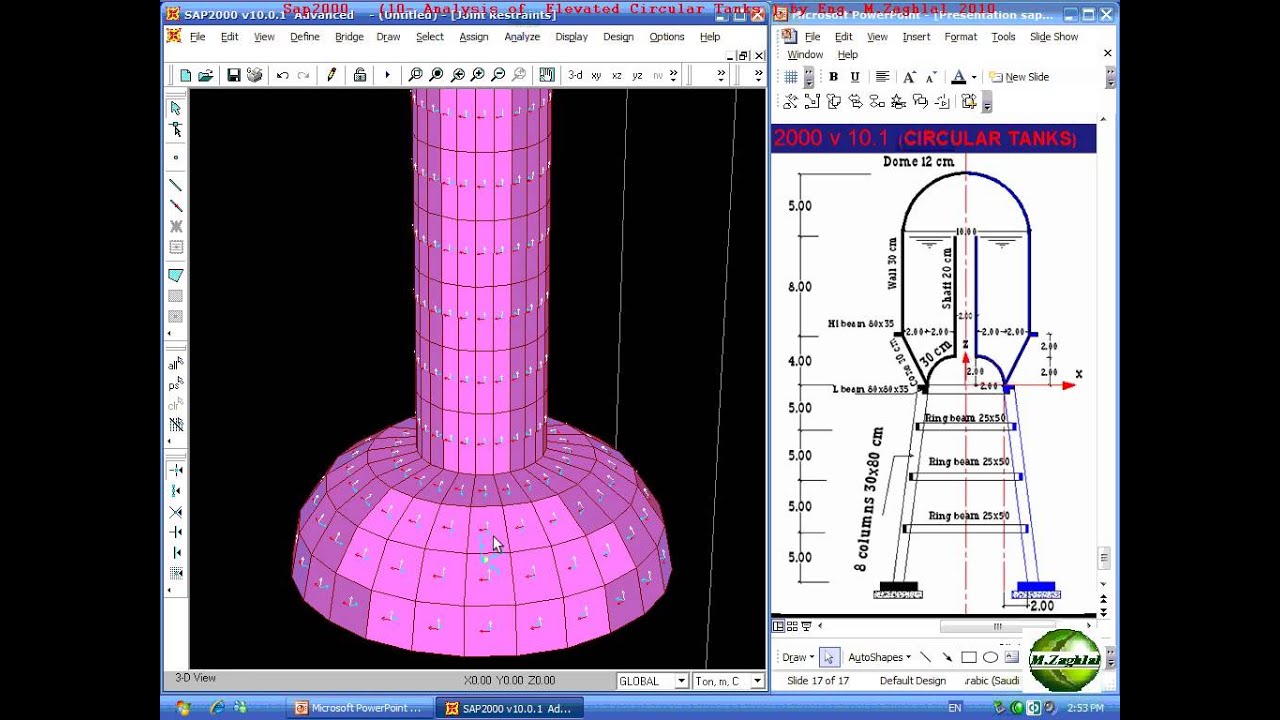Select the Arrow drawing tool in PowerPoint
1280x720 pixels.
947,657
